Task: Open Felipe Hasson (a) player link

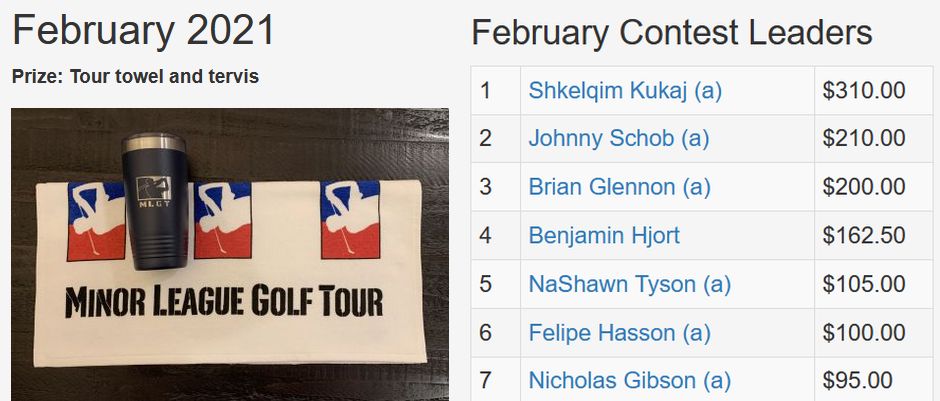Action: tap(619, 333)
